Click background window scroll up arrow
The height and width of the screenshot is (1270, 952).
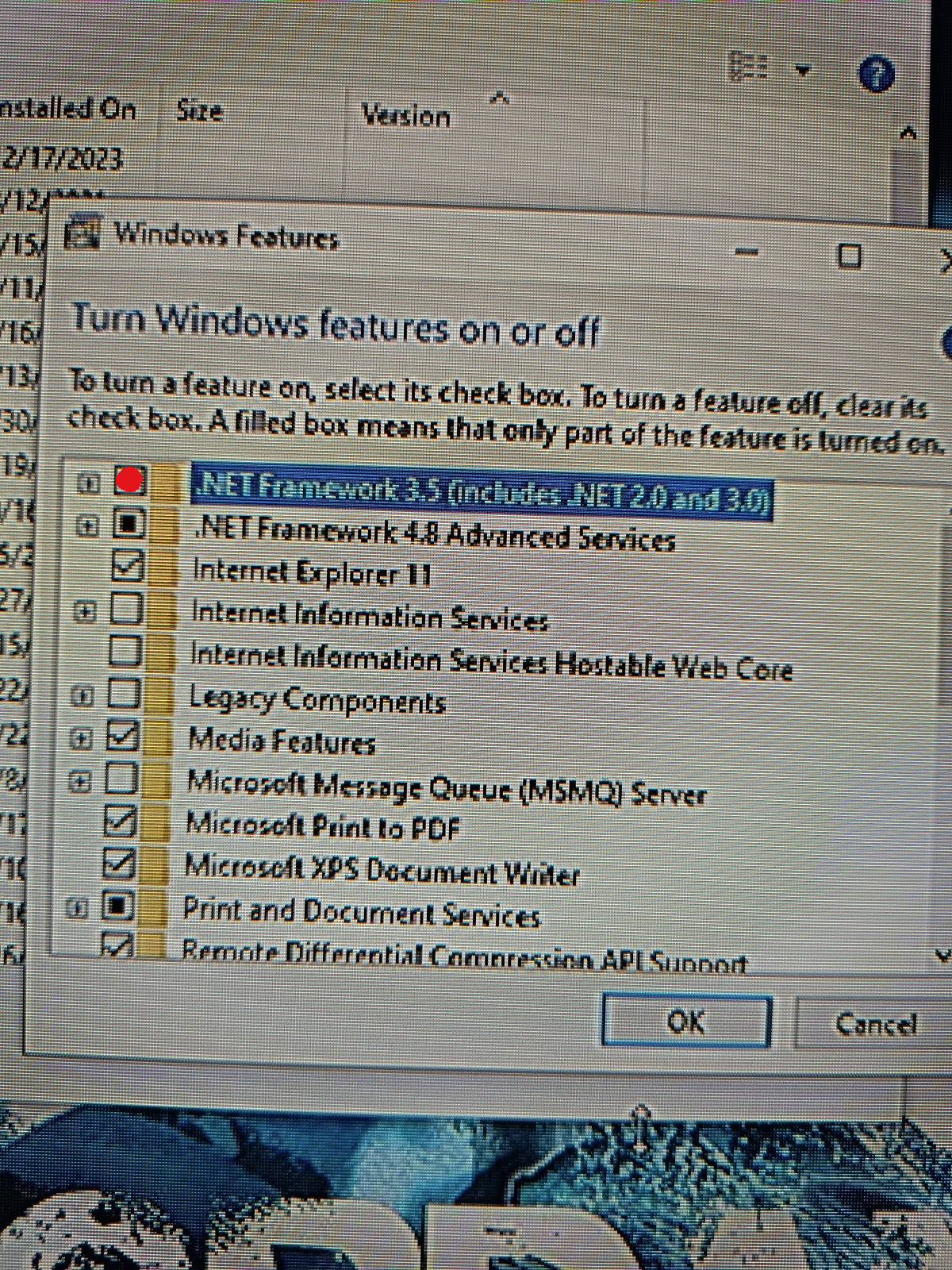908,133
